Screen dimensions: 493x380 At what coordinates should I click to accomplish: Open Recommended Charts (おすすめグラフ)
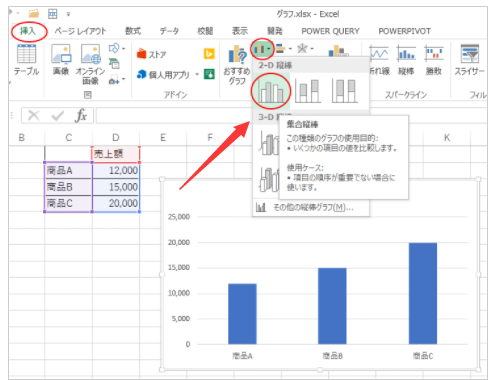click(x=238, y=54)
